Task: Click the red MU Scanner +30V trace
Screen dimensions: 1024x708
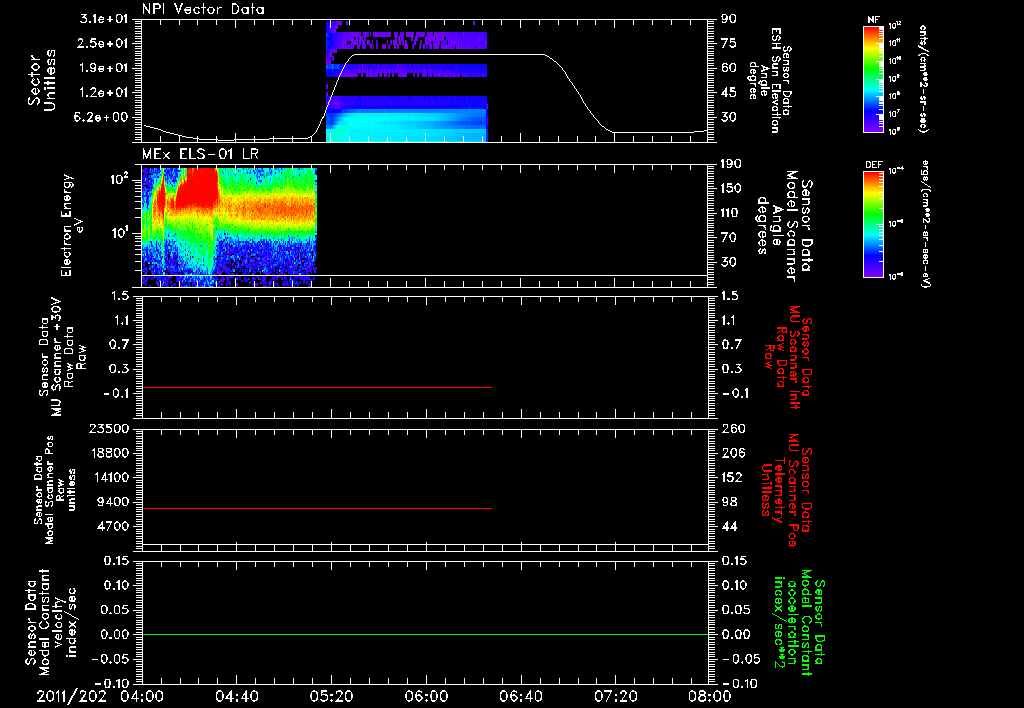Action: (x=317, y=388)
